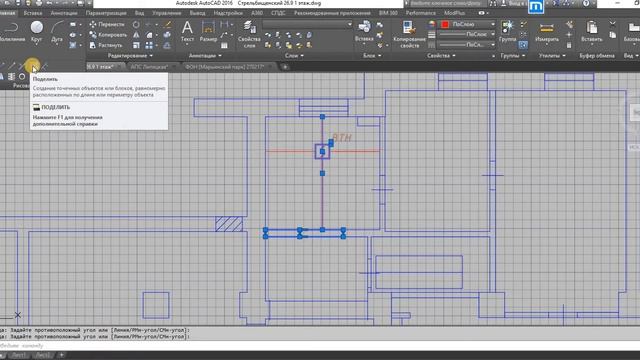Switch to the Вставка ribbon tab
This screenshot has height=360, width=640.
click(33, 13)
